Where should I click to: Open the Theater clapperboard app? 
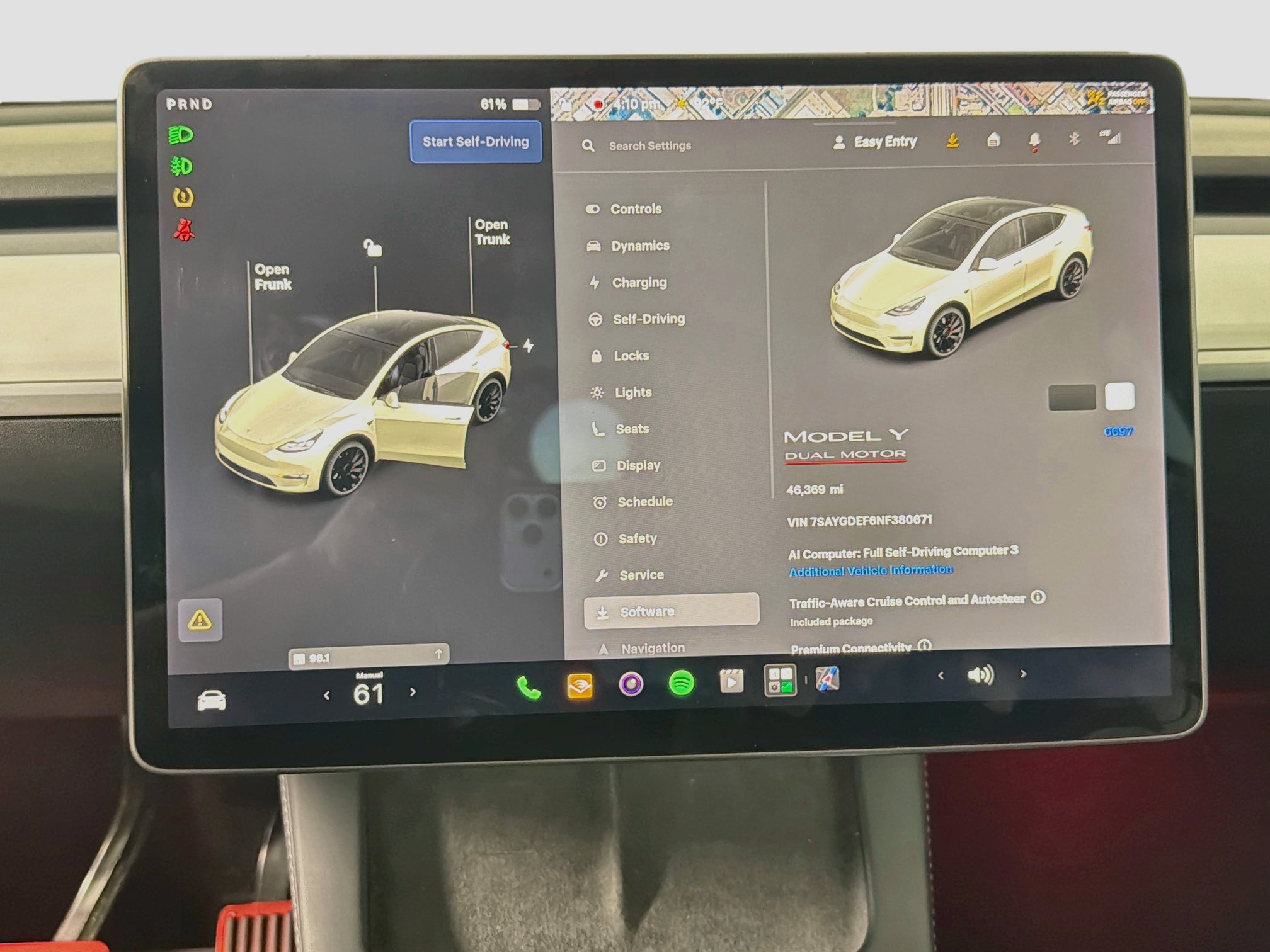pos(731,681)
